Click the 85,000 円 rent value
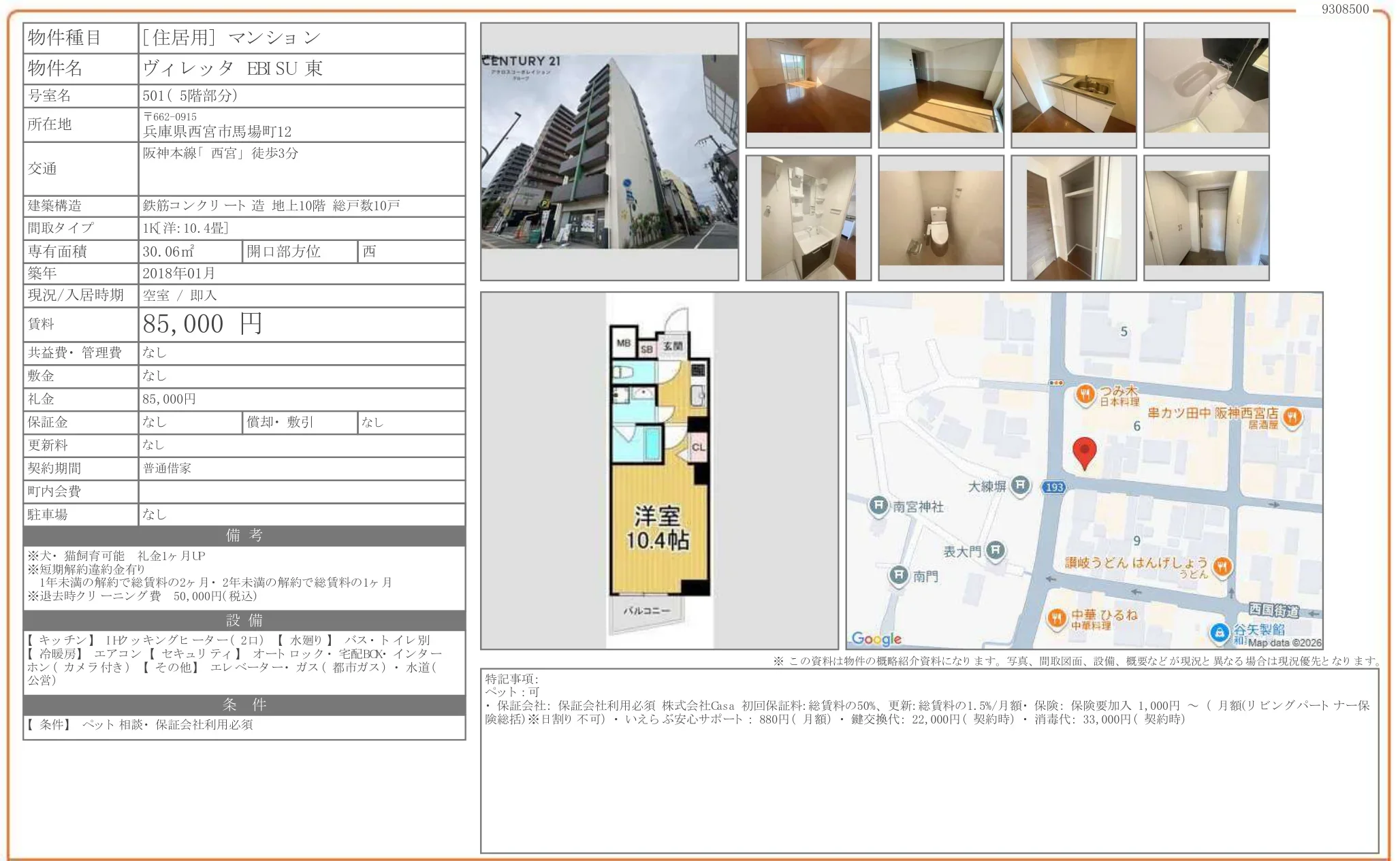The width and height of the screenshot is (1400, 861). [x=202, y=324]
